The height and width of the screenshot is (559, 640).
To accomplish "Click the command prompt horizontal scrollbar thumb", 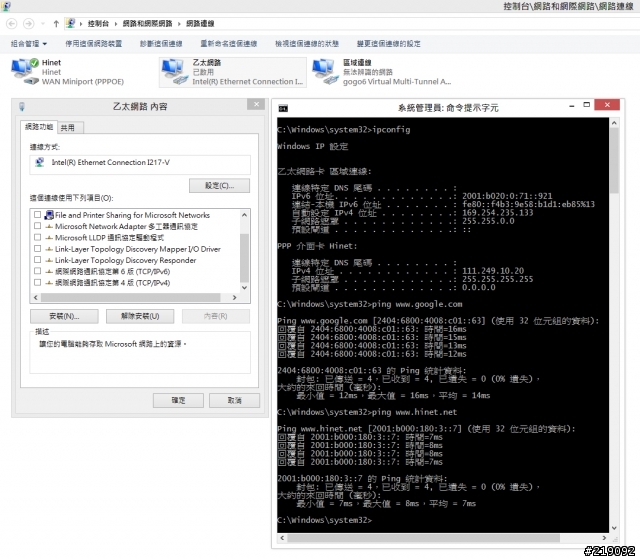I will [423, 538].
